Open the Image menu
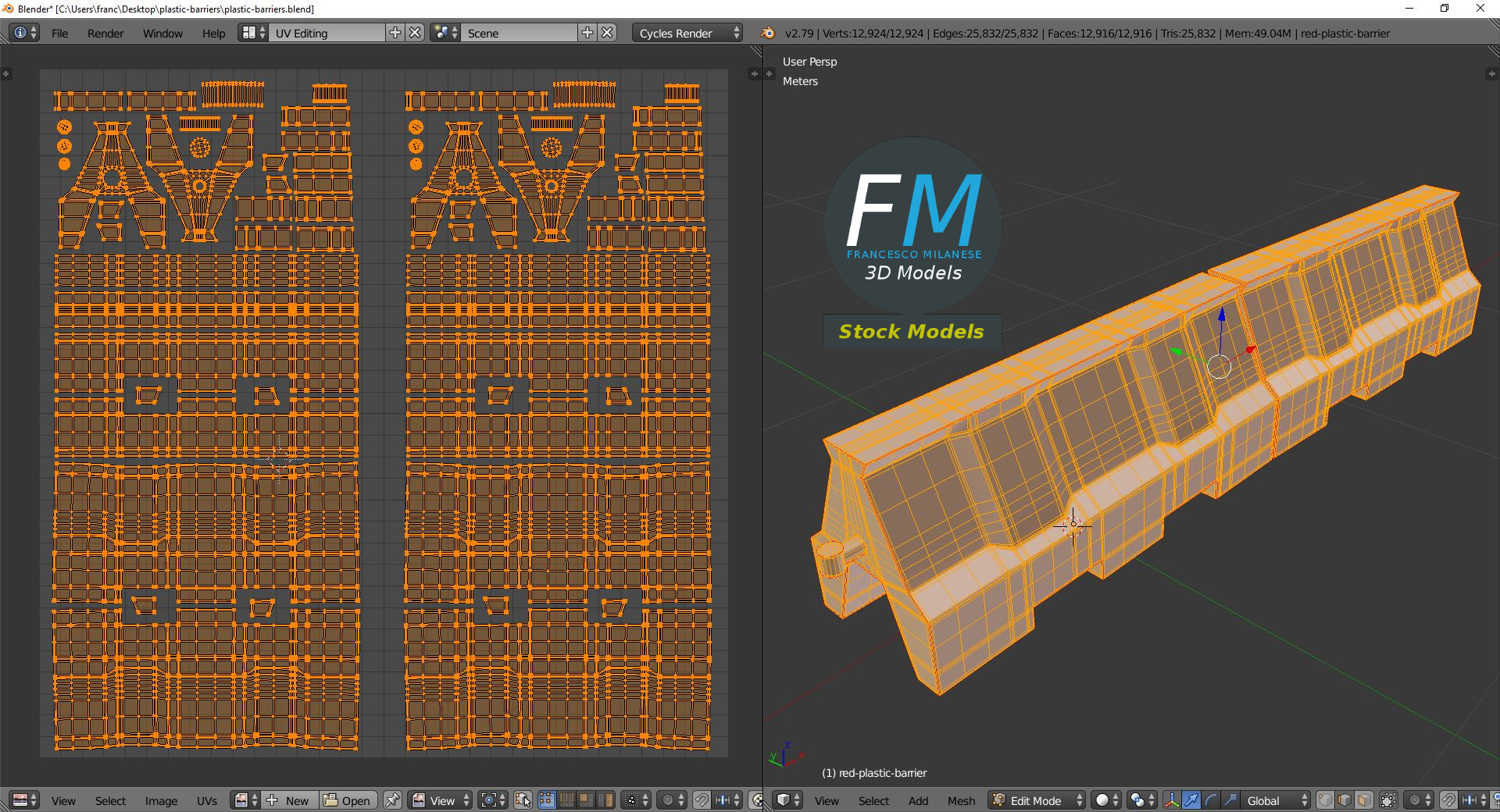The height and width of the screenshot is (812, 1500). (161, 801)
